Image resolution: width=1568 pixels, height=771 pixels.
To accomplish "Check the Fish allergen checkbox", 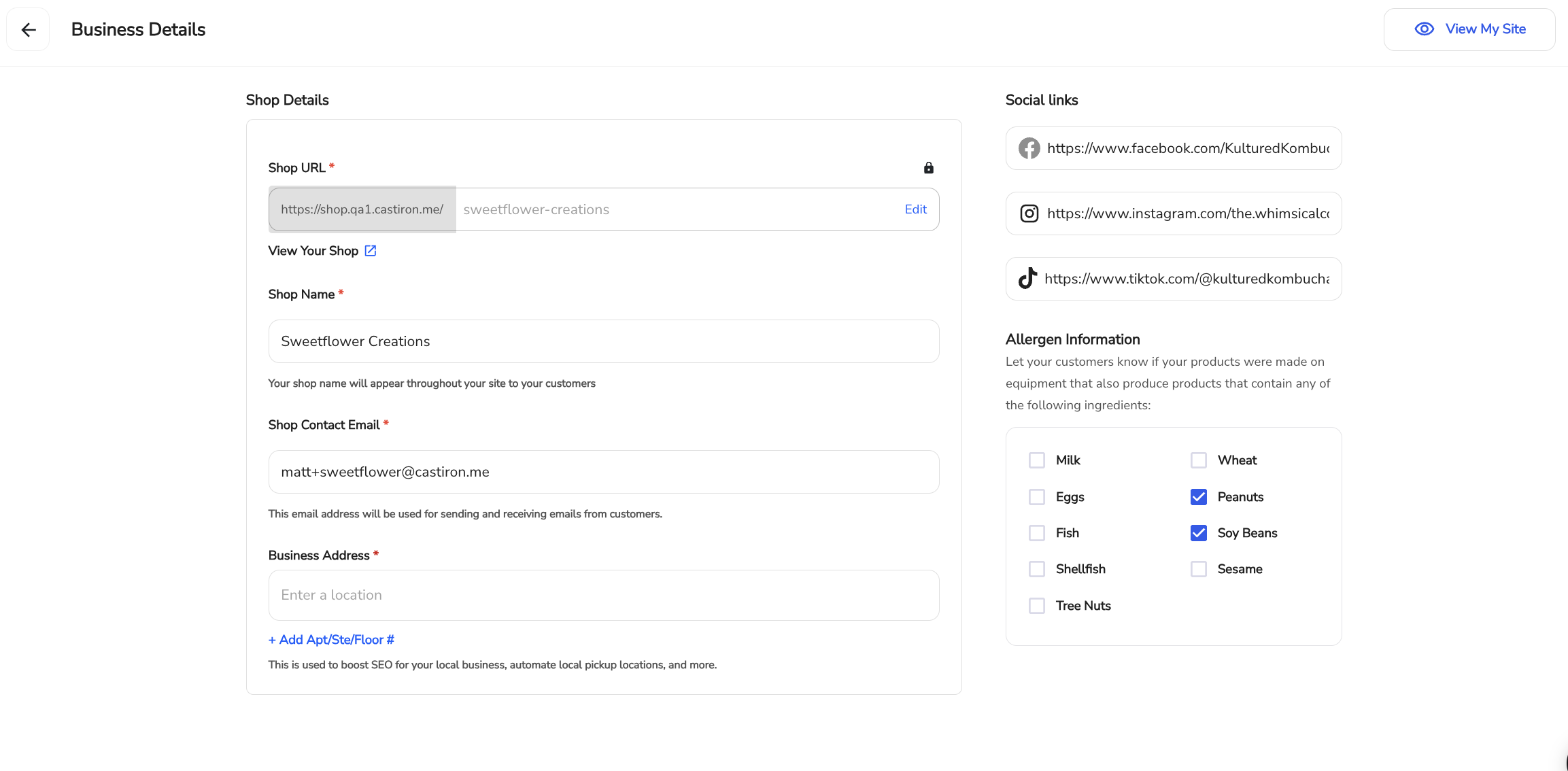I will pos(1036,533).
